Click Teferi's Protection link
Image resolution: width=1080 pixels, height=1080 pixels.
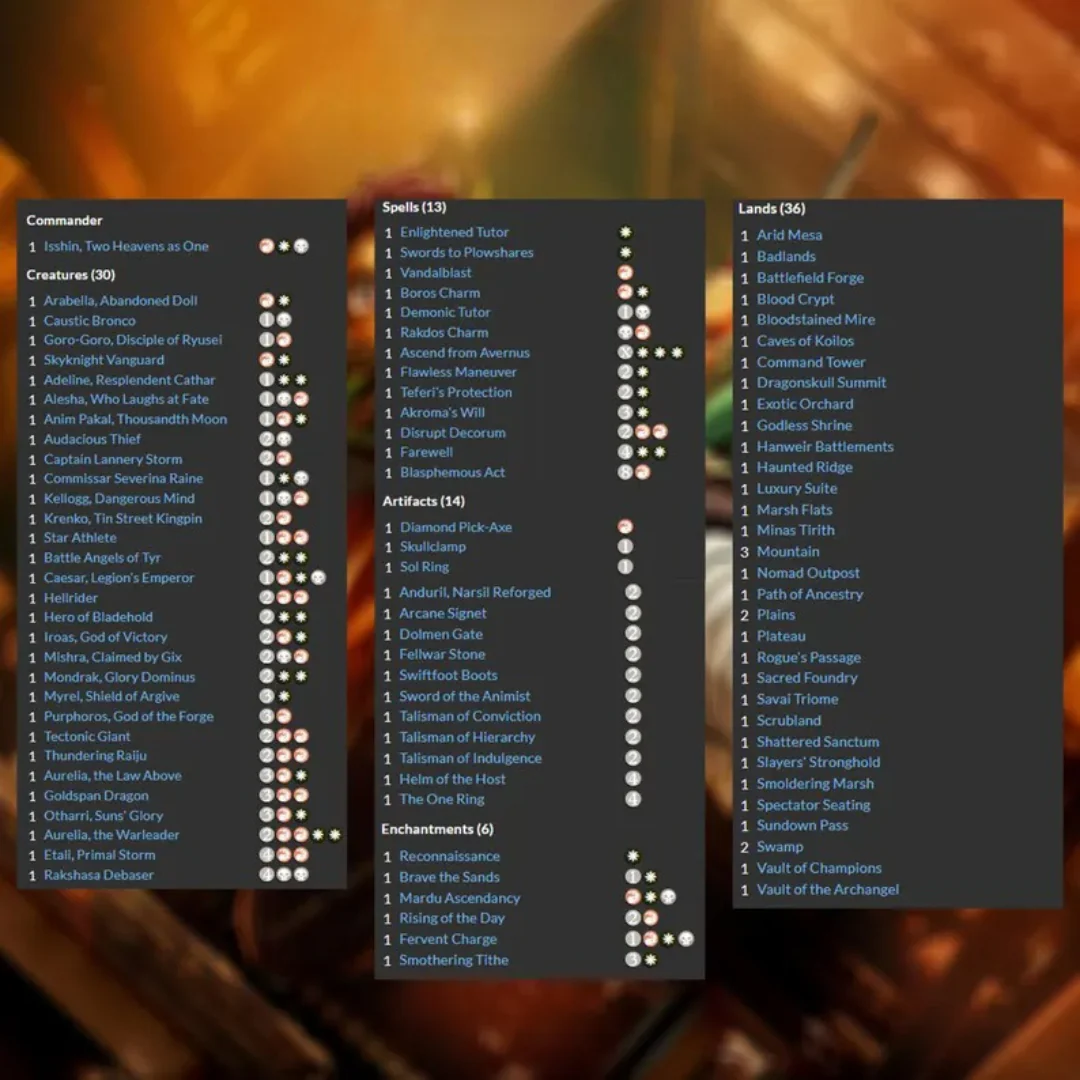tap(456, 392)
